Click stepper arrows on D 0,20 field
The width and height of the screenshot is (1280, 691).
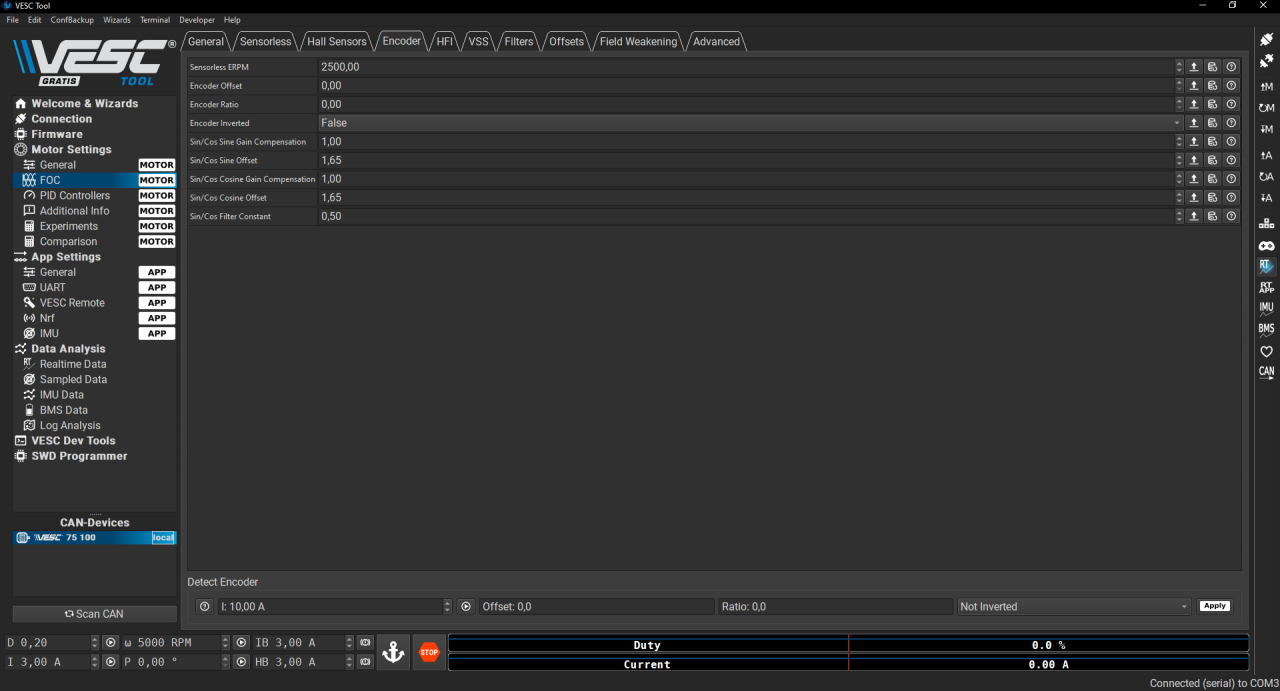[95, 643]
